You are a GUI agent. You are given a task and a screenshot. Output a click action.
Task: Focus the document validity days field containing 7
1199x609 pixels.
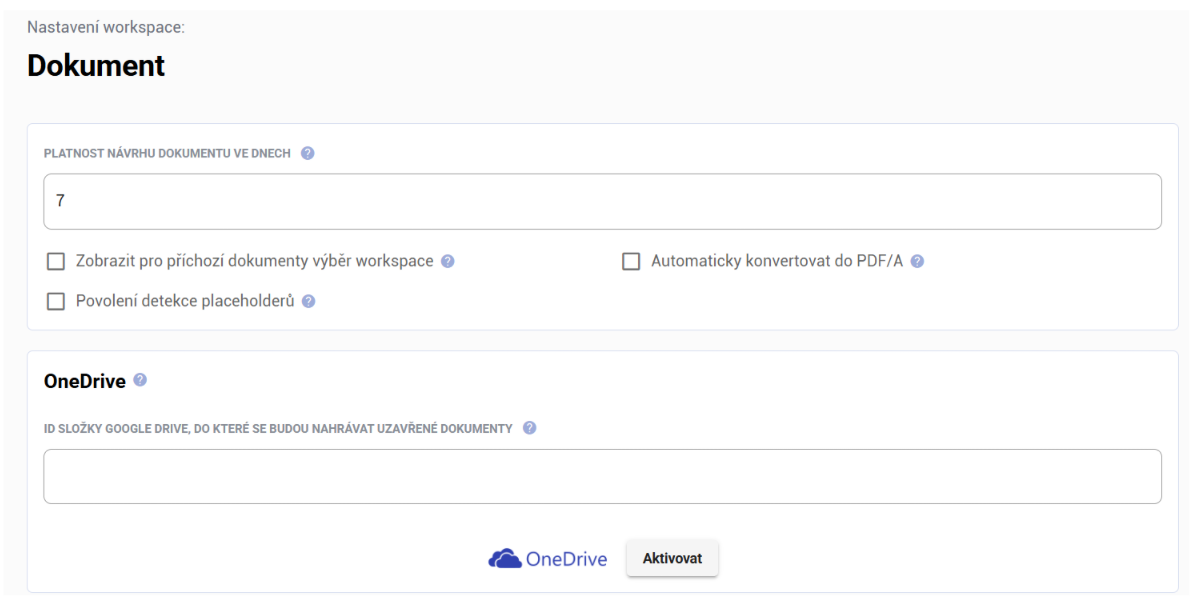tap(602, 202)
